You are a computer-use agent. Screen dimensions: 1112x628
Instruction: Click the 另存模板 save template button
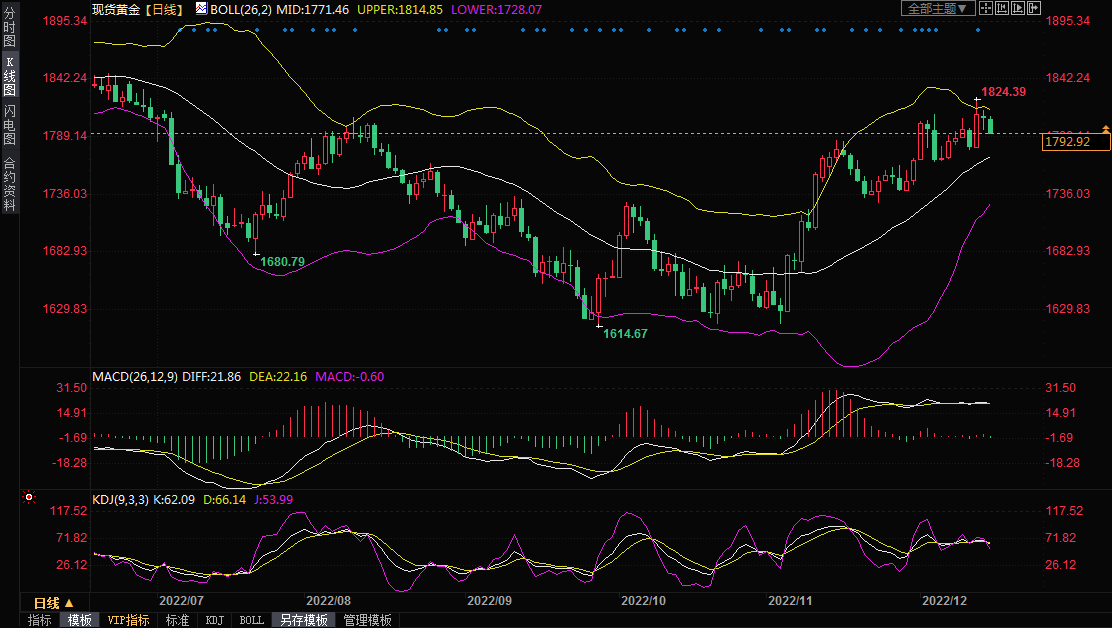[303, 620]
